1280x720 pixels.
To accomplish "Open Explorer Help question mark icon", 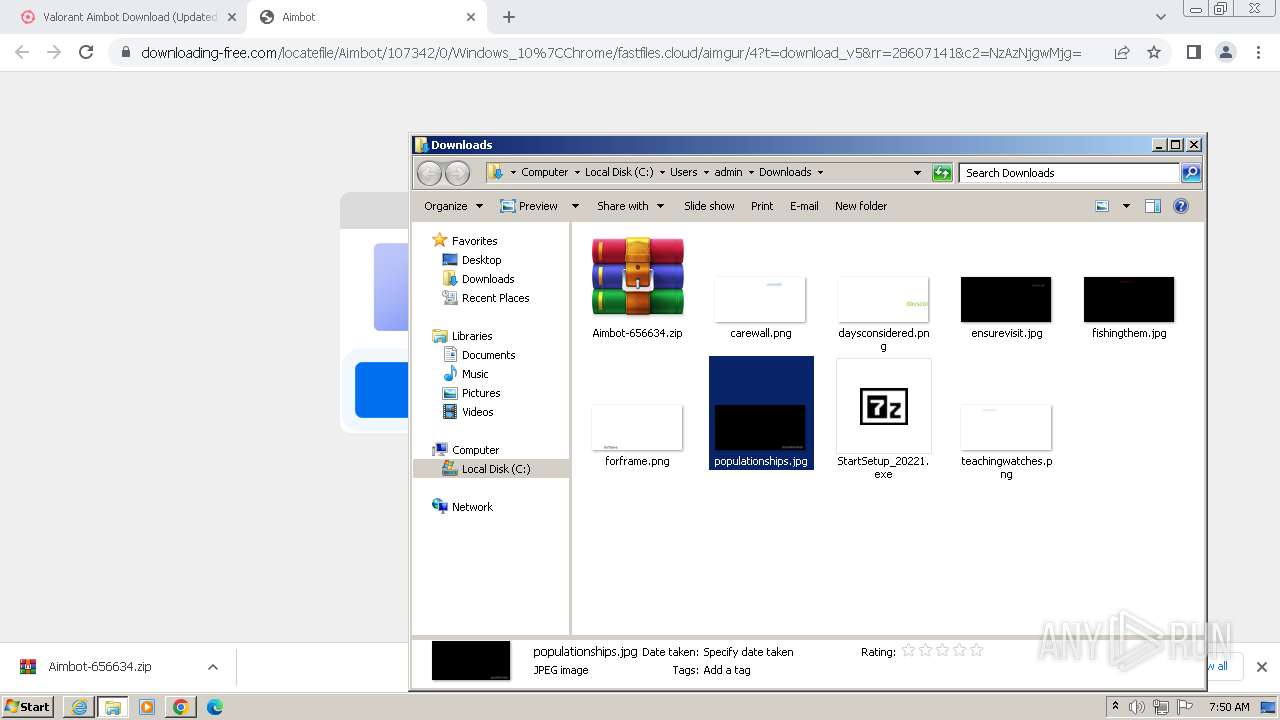I will pos(1181,206).
